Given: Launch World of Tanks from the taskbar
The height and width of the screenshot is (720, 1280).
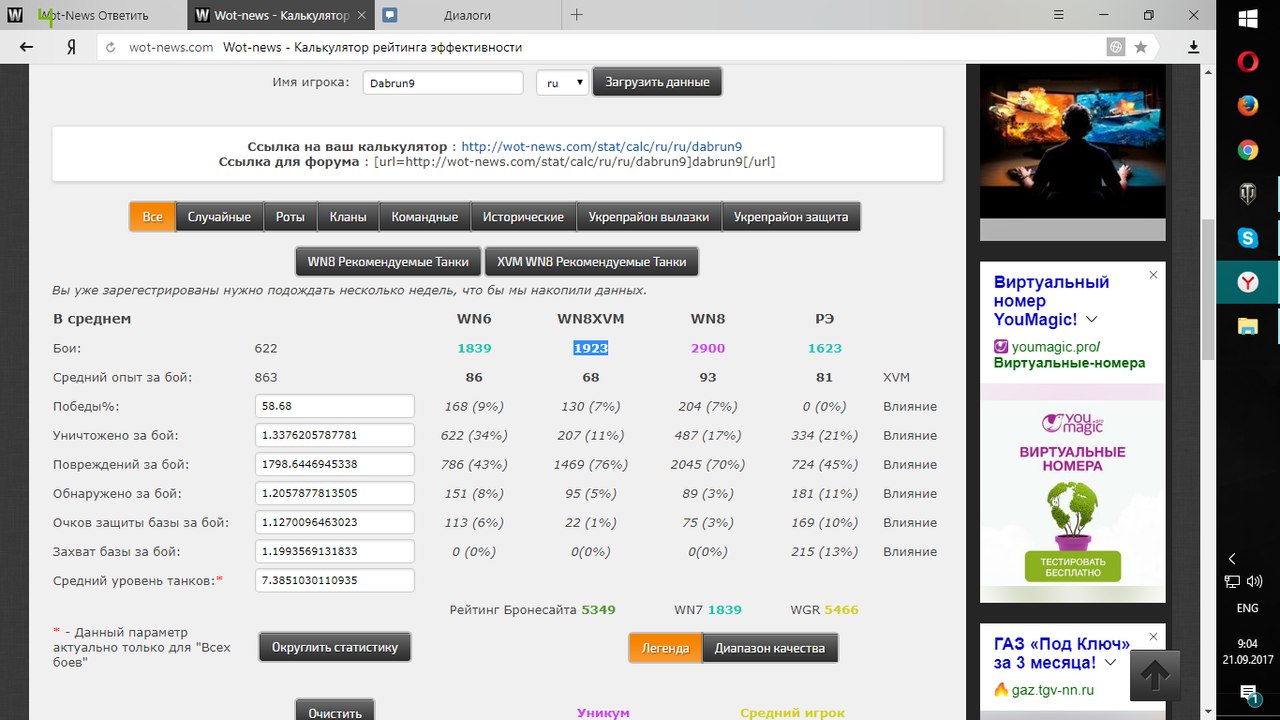Looking at the screenshot, I should tap(1247, 194).
